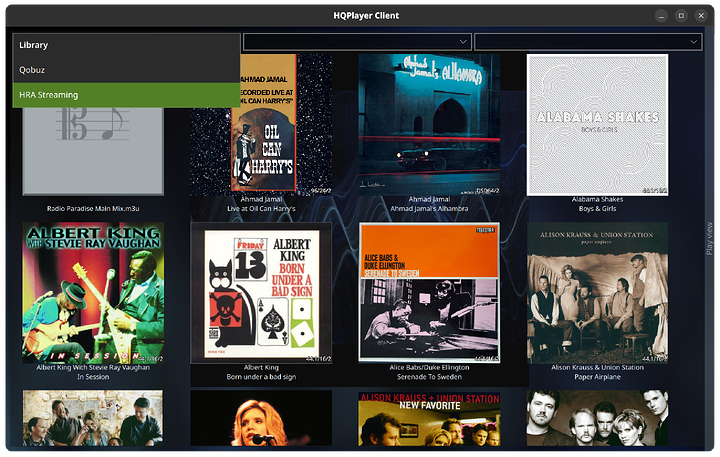Screen dimensions: 720x457
Task: Maximize the HQPlayer Client window
Action: click(x=681, y=16)
